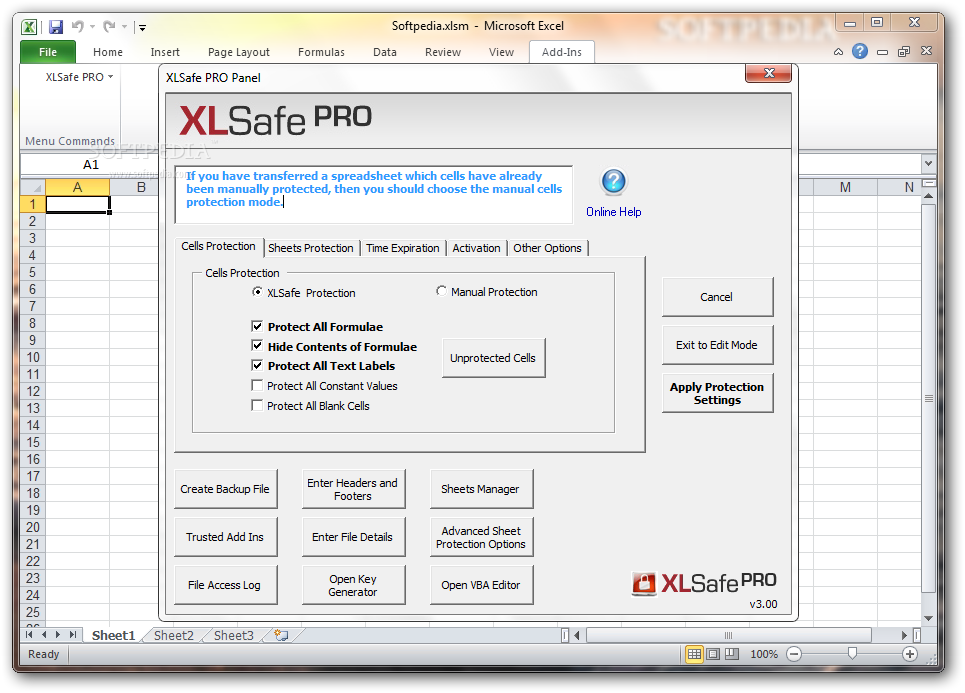Uncheck Hide Contents of Formulae
Image resolution: width=965 pixels, height=693 pixels.
pyautogui.click(x=257, y=345)
